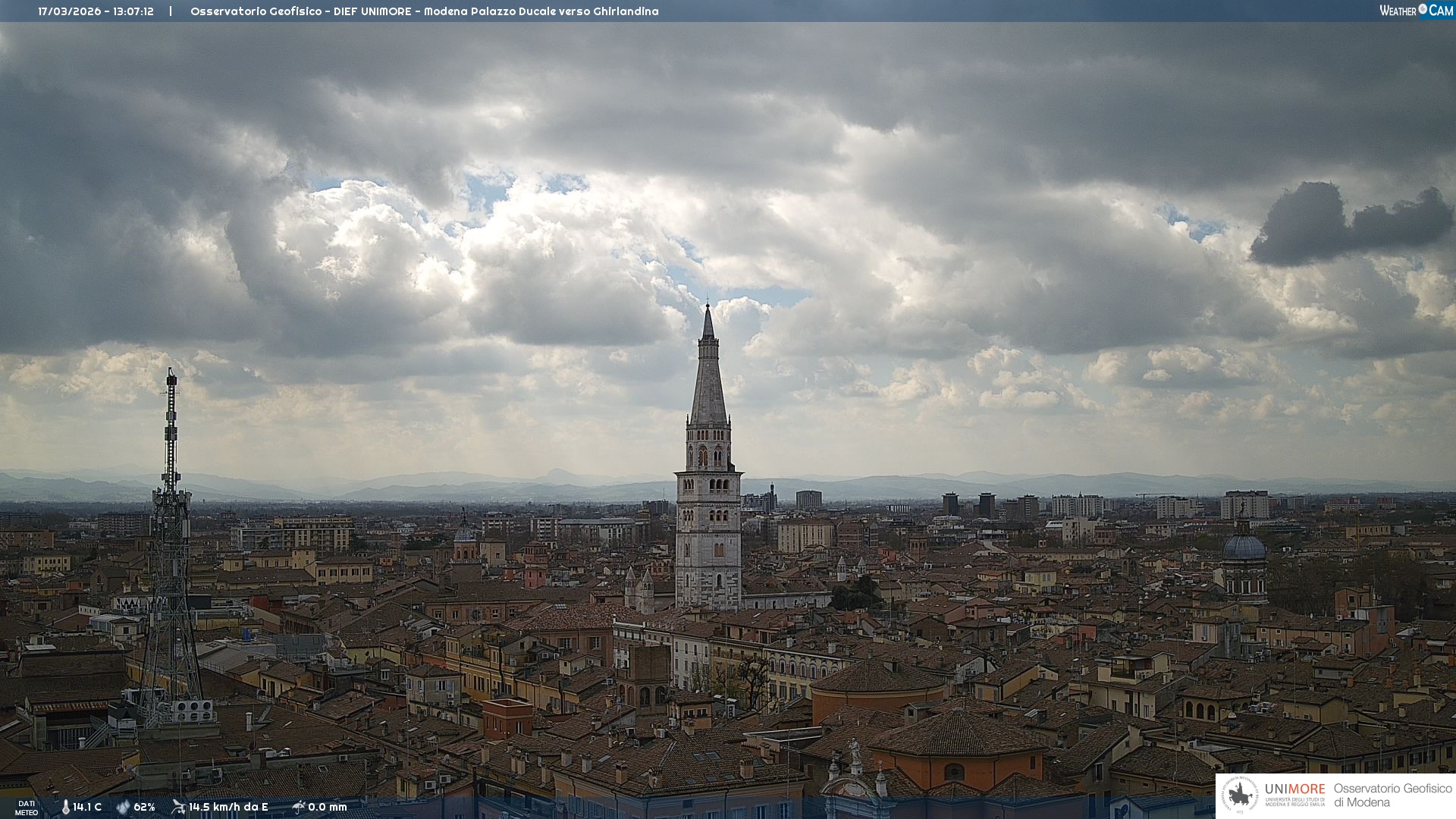Viewport: 1456px width, 819px height.
Task: Click the Osservatorio Geofisico di Modena text
Action: tap(1392, 795)
